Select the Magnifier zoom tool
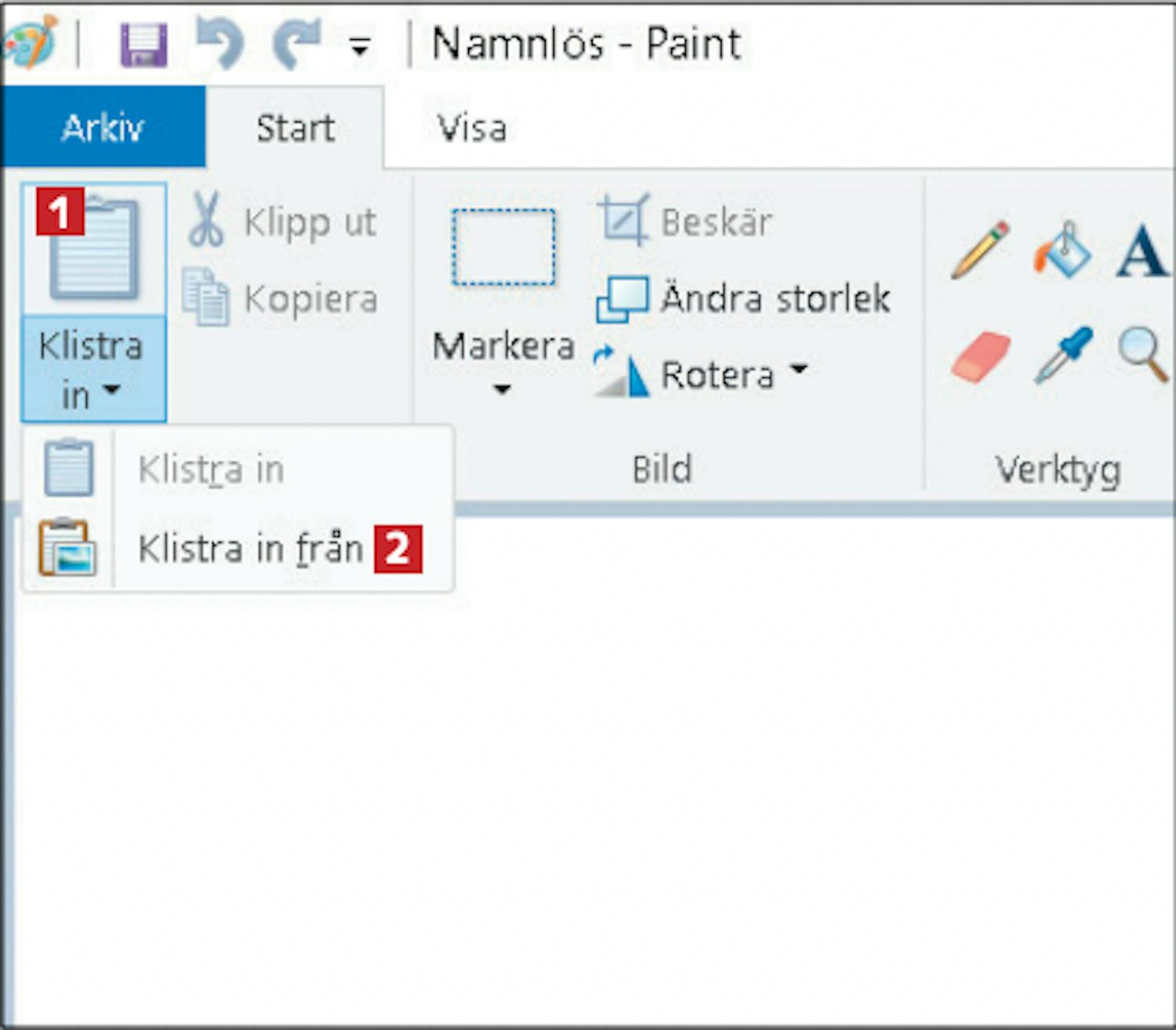Image resolution: width=1176 pixels, height=1030 pixels. 1144,355
